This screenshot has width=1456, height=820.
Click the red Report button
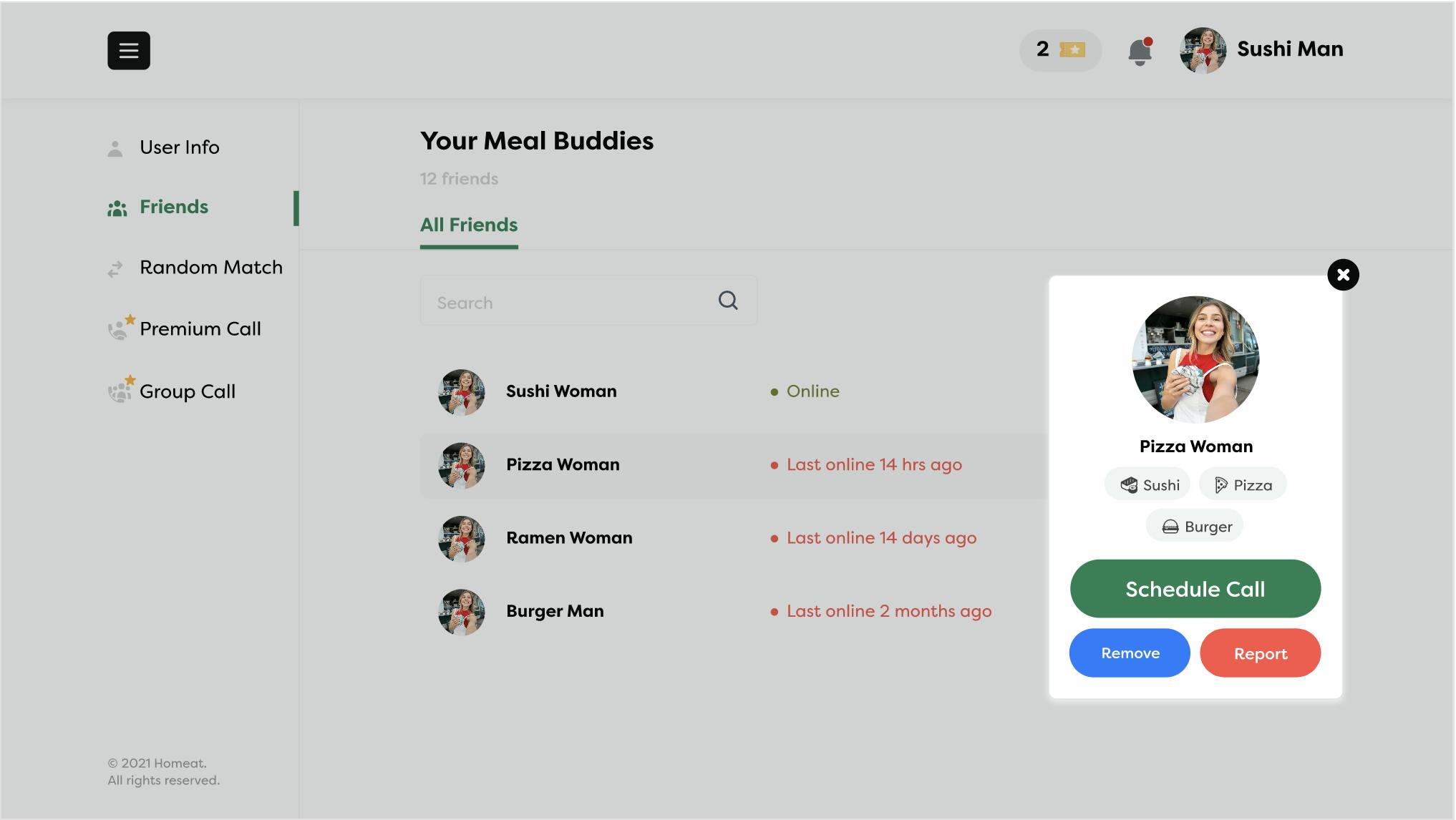(x=1261, y=653)
